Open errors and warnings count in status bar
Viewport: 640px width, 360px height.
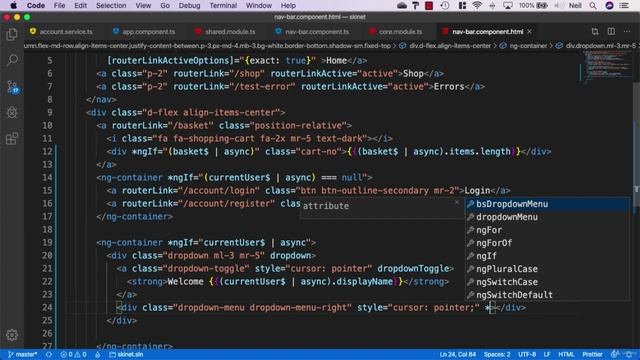[73, 354]
